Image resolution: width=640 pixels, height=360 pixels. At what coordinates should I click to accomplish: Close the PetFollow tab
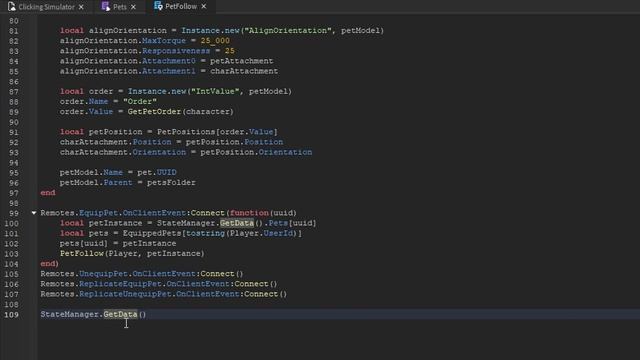coord(204,7)
